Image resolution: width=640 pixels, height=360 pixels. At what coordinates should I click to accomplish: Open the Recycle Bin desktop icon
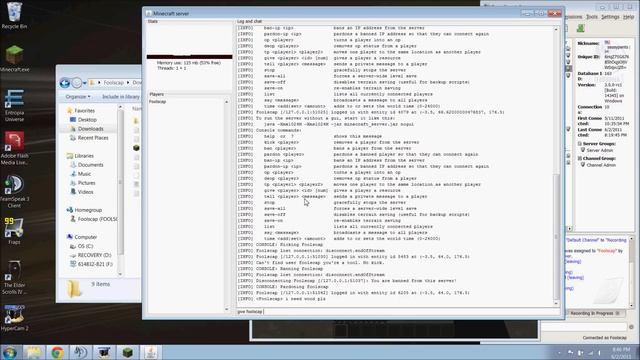coord(14,16)
